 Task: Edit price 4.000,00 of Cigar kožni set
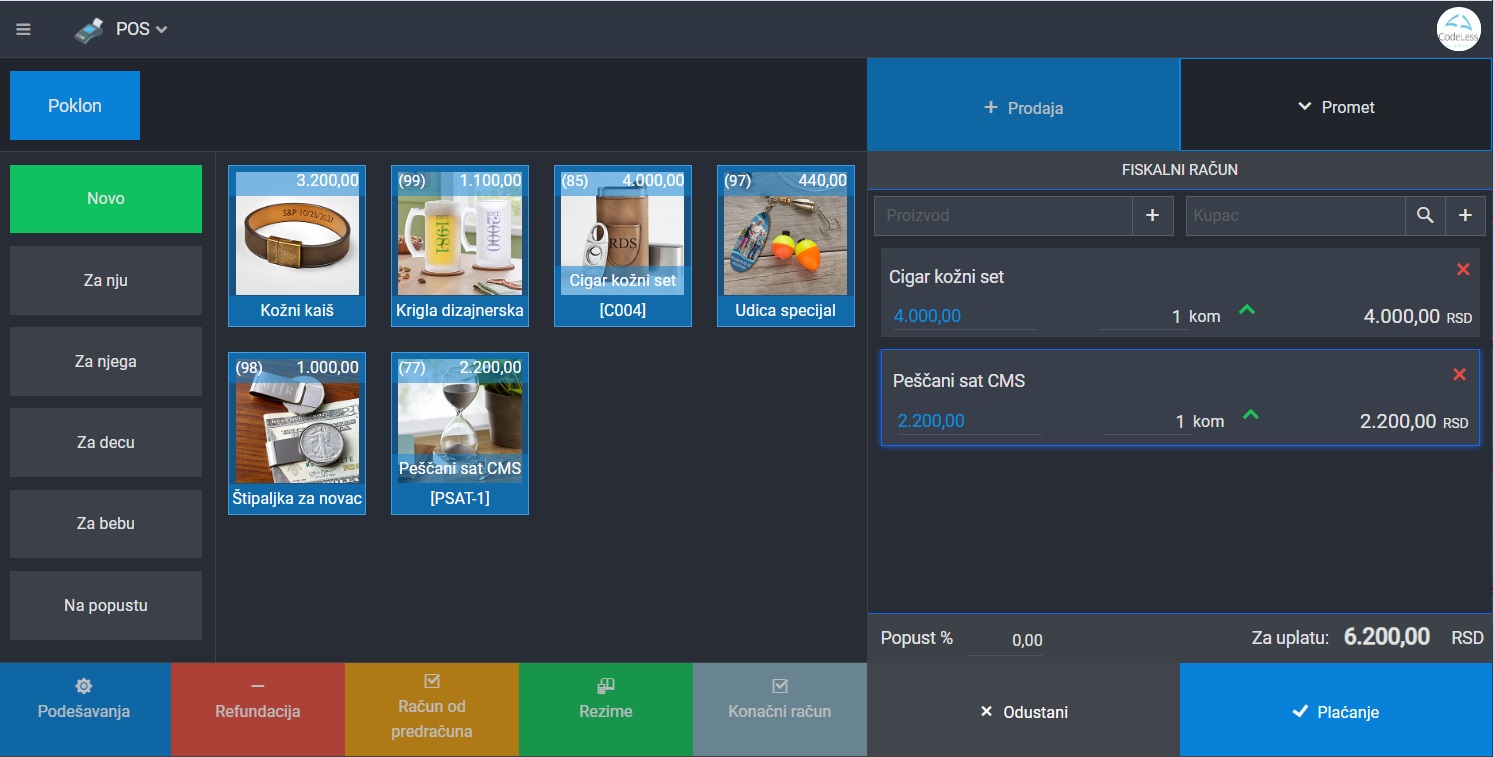[964, 316]
